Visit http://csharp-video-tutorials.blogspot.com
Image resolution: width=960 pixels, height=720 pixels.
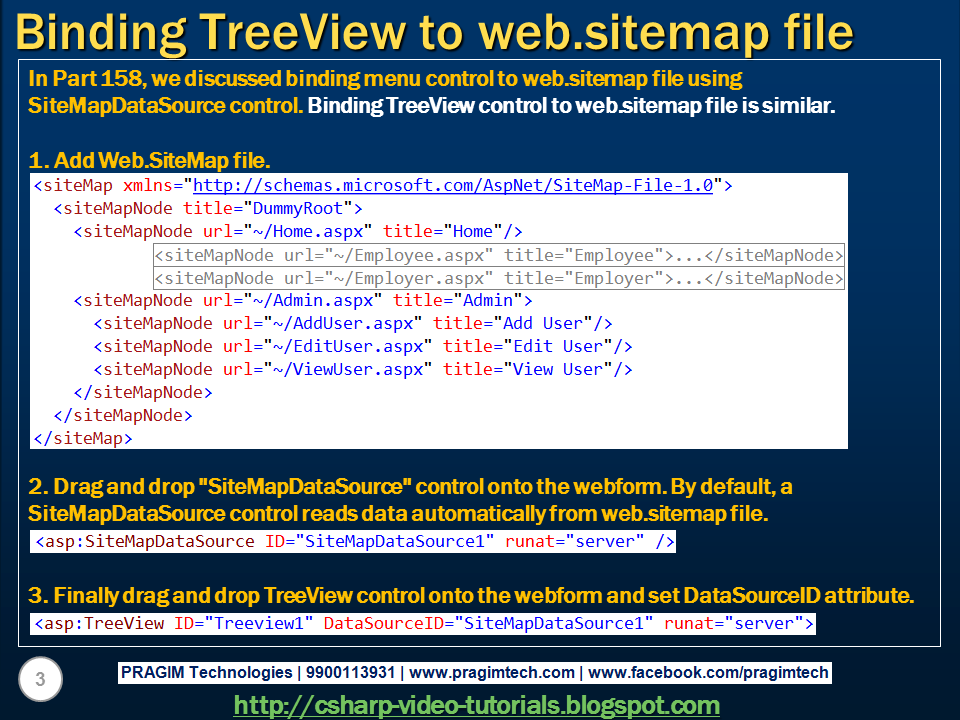480,702
